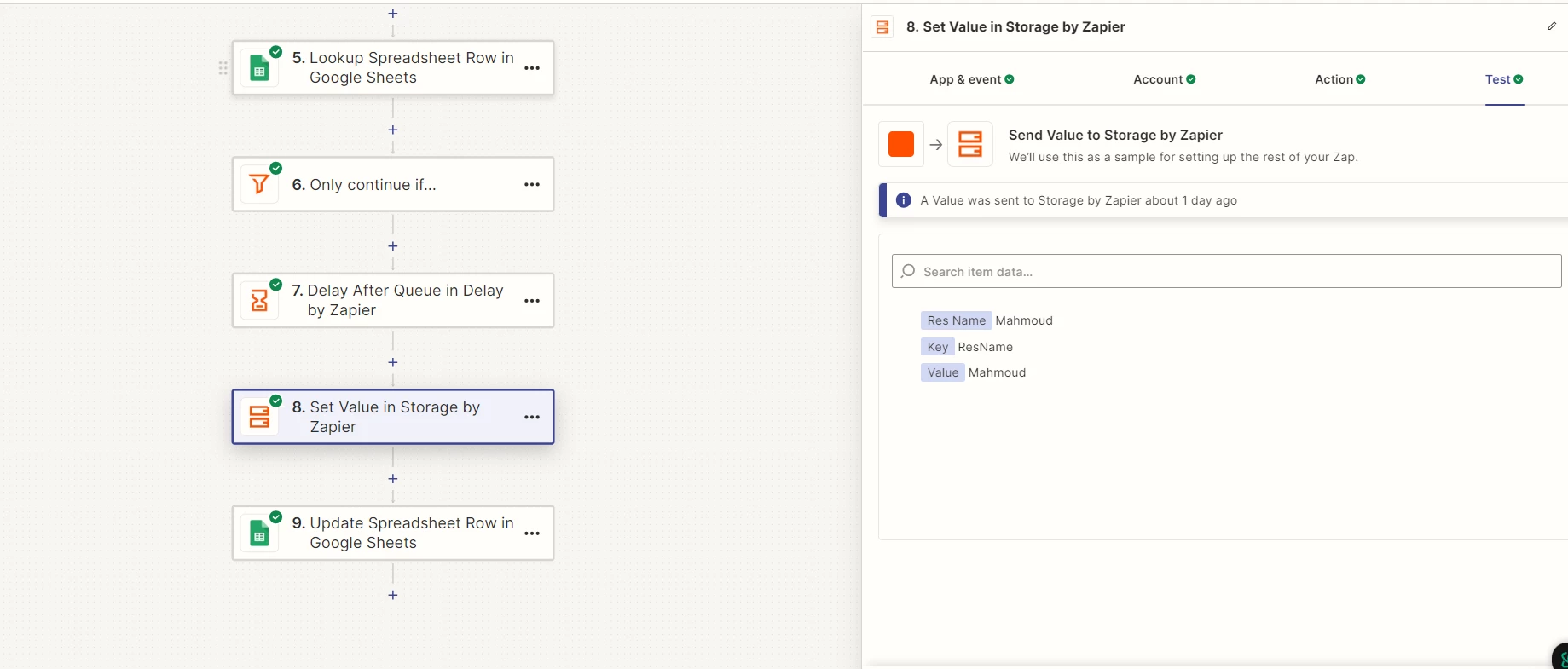Click the Delay hourglass icon on step 7
Viewport: 1568px width, 669px height.
(x=259, y=300)
